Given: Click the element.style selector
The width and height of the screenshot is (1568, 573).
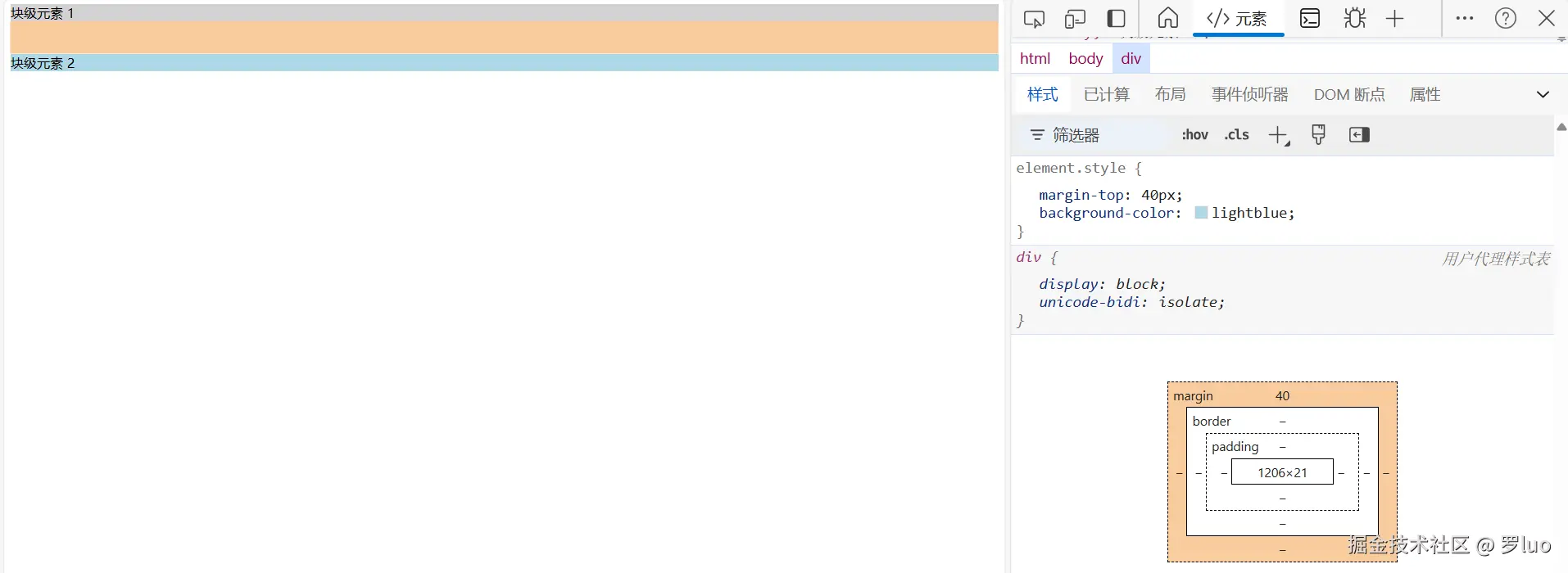Looking at the screenshot, I should click(x=1071, y=168).
